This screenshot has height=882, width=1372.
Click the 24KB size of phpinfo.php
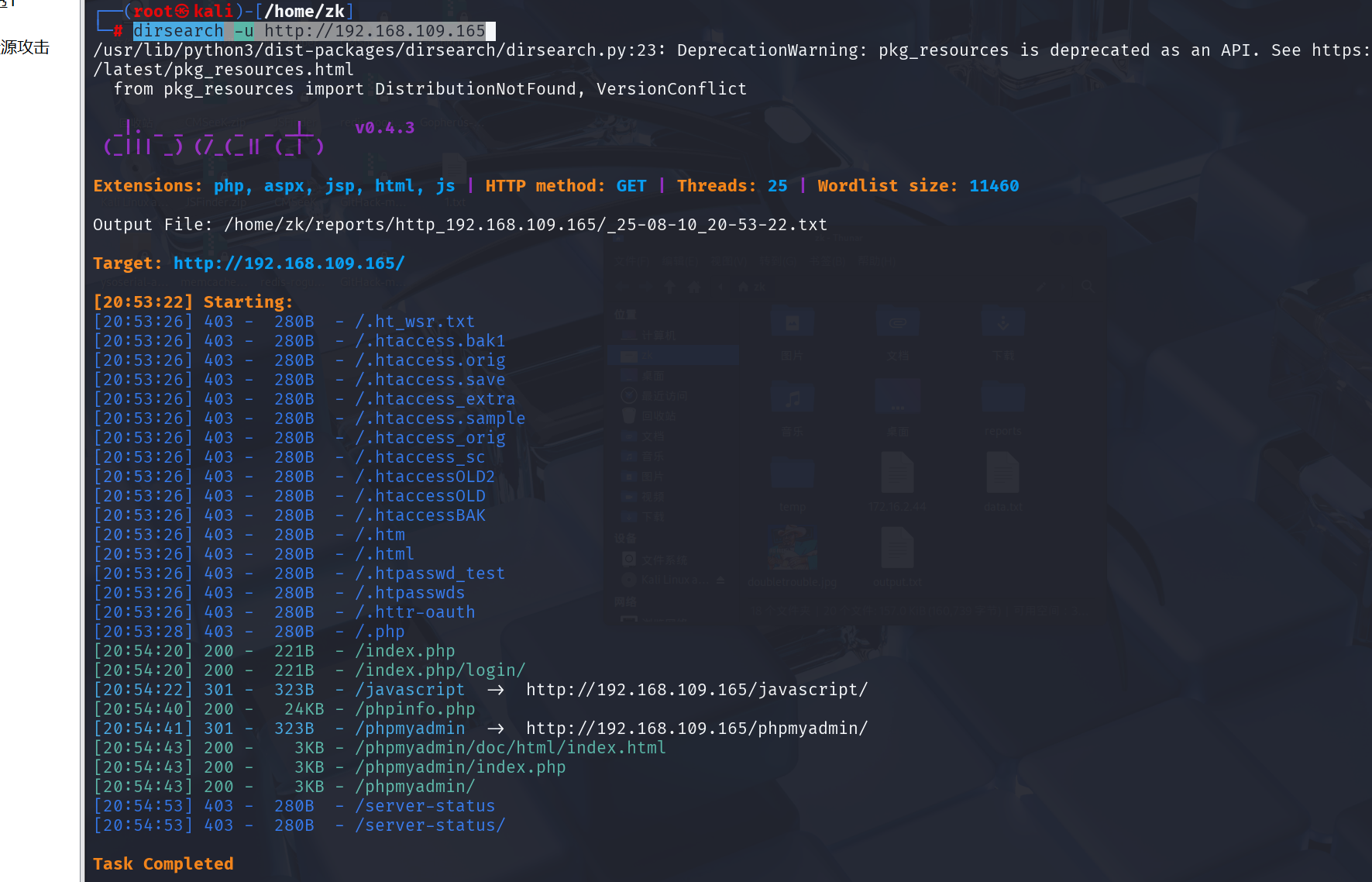point(304,709)
